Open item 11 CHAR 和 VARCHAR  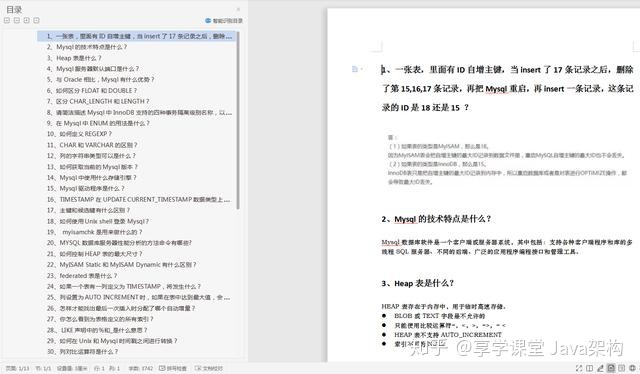point(92,145)
